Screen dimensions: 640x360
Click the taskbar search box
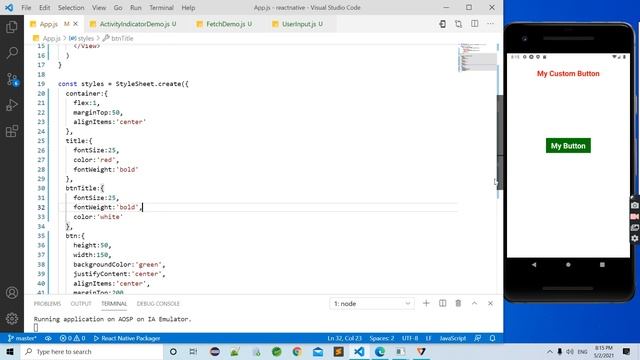click(92, 351)
